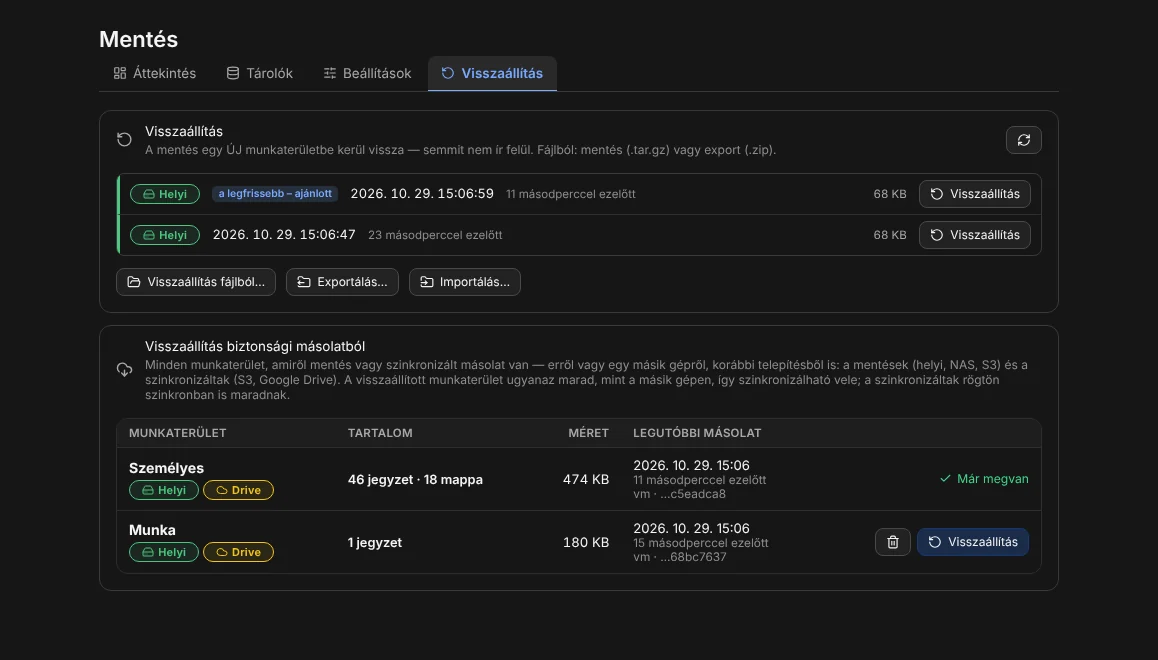Restore the 15:06:47 backup
1158x660 pixels.
975,235
